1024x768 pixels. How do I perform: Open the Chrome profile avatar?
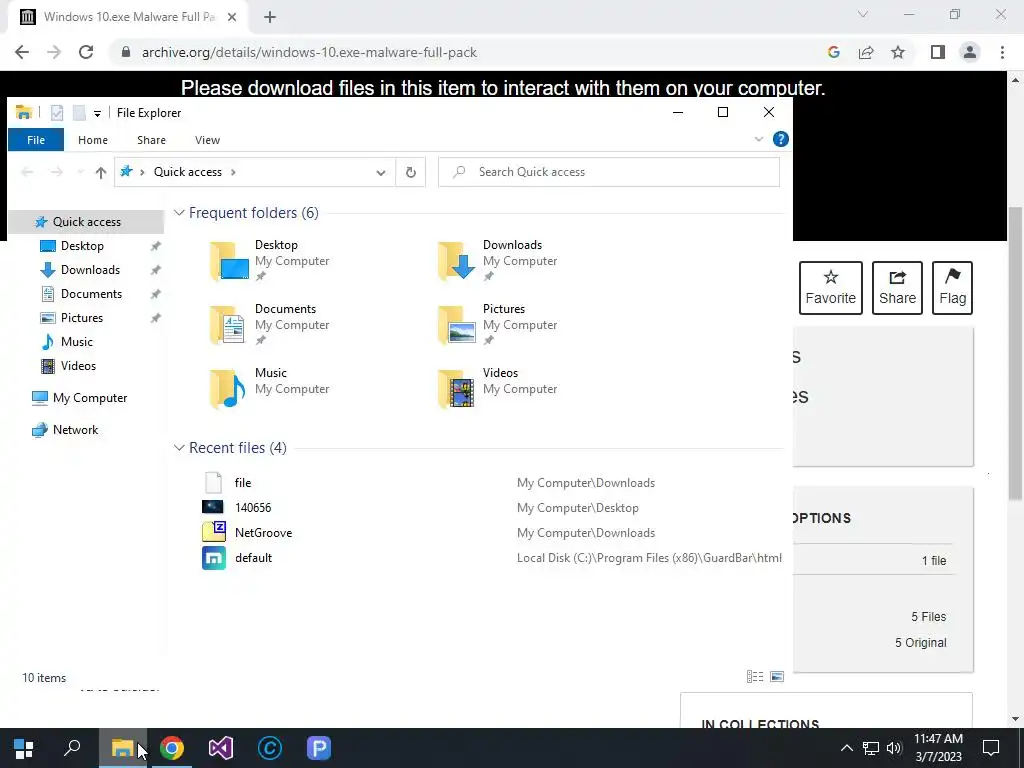(x=970, y=52)
